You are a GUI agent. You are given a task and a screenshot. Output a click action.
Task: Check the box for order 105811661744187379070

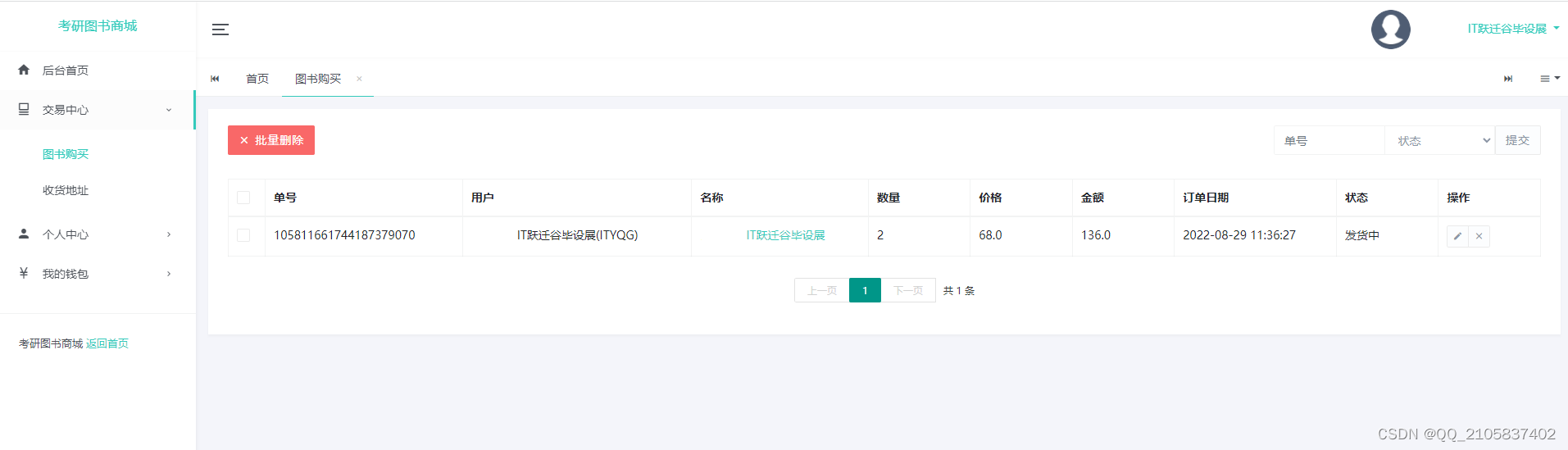click(x=243, y=235)
